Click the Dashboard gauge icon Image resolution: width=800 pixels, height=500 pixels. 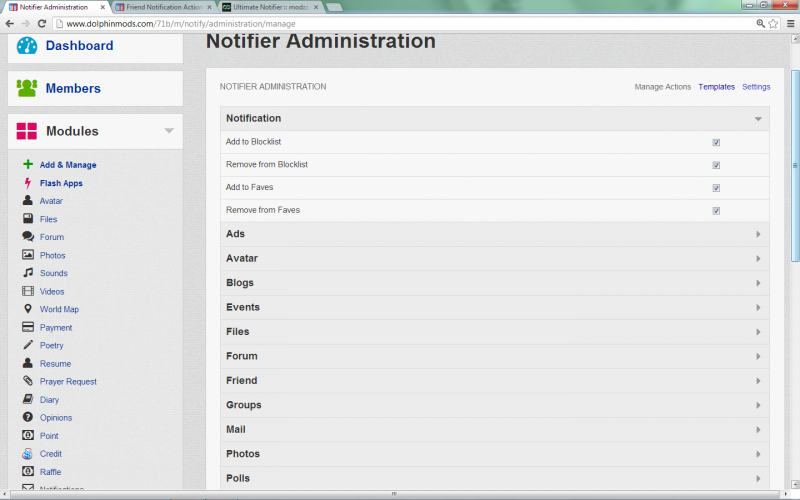pyautogui.click(x=27, y=45)
